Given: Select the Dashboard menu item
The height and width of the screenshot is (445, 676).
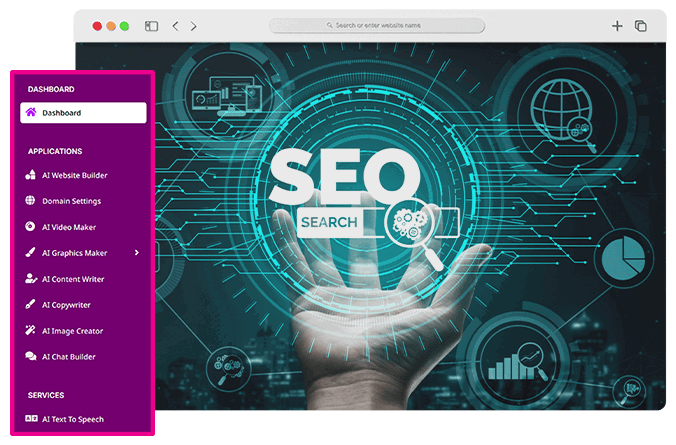Looking at the screenshot, I should (83, 113).
